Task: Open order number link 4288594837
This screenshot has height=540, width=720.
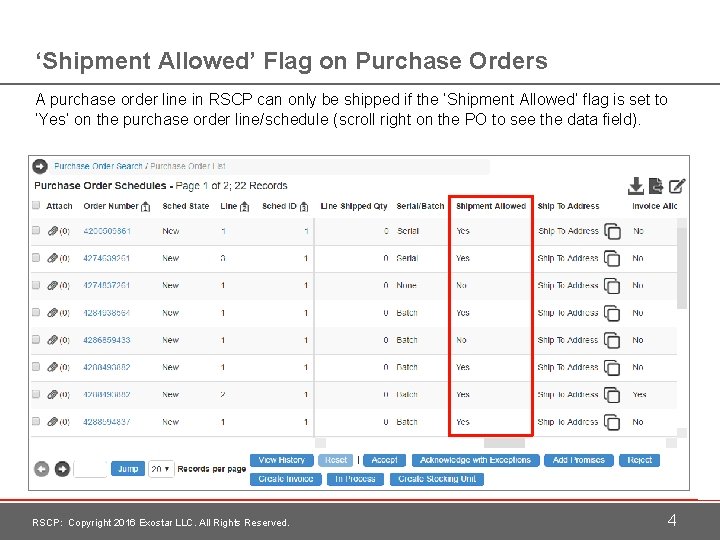Action: click(x=107, y=422)
